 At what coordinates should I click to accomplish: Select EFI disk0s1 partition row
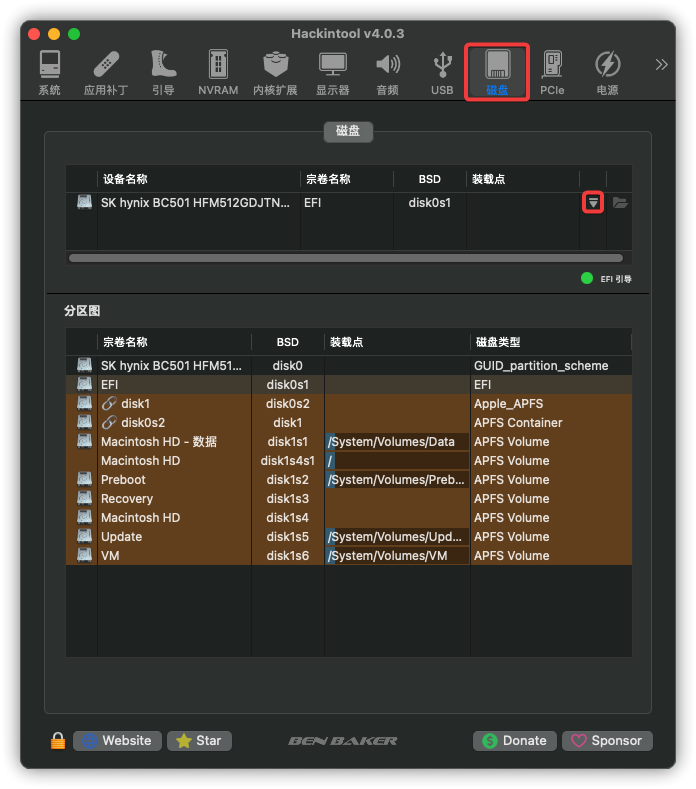point(349,385)
